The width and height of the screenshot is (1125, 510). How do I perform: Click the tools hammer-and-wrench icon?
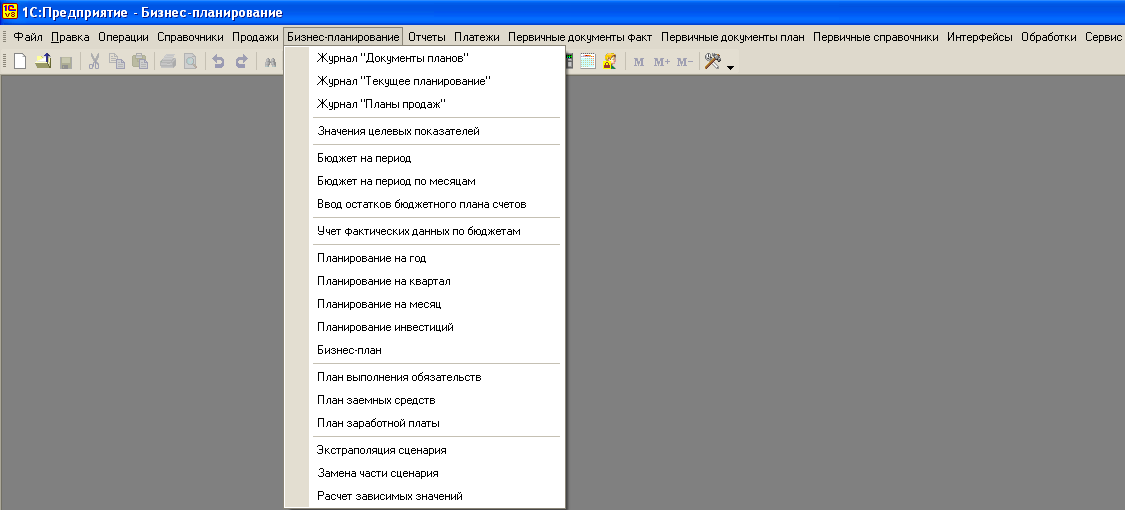point(712,62)
